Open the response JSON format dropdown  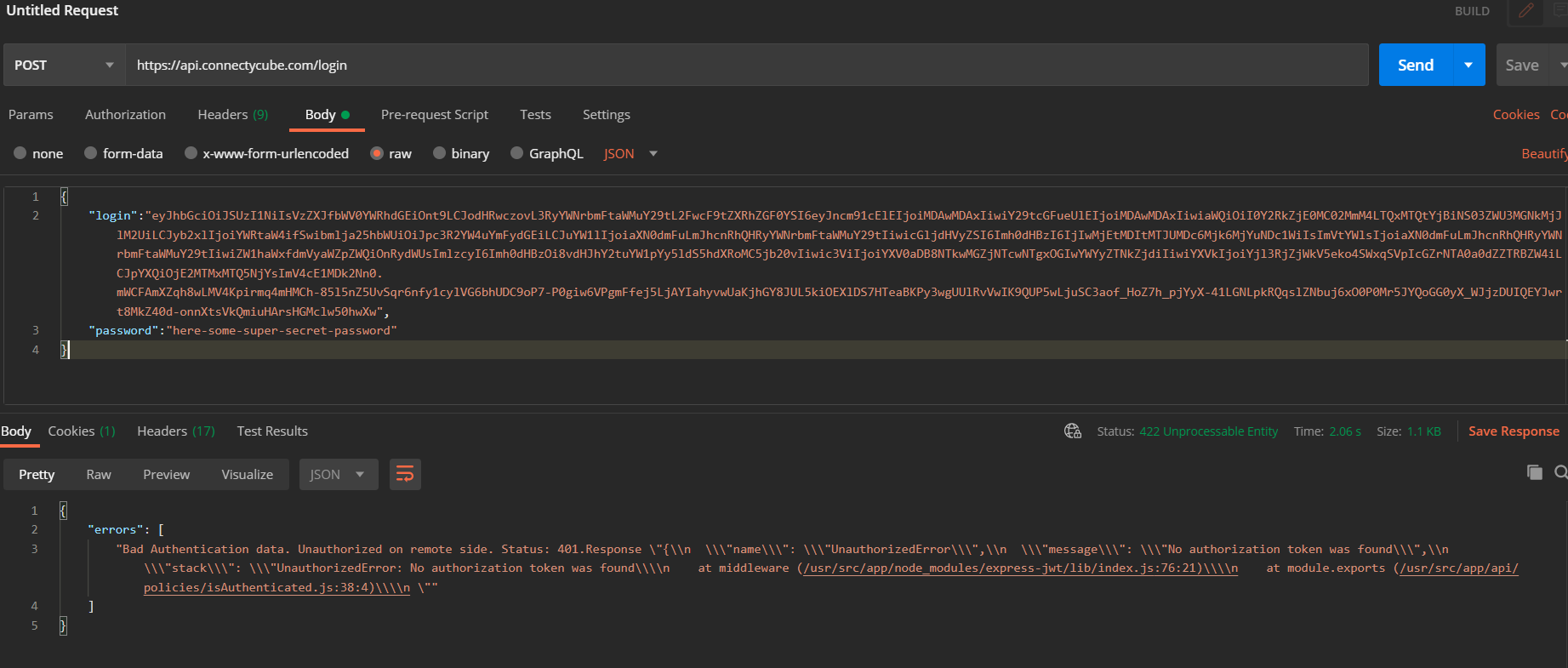click(337, 474)
